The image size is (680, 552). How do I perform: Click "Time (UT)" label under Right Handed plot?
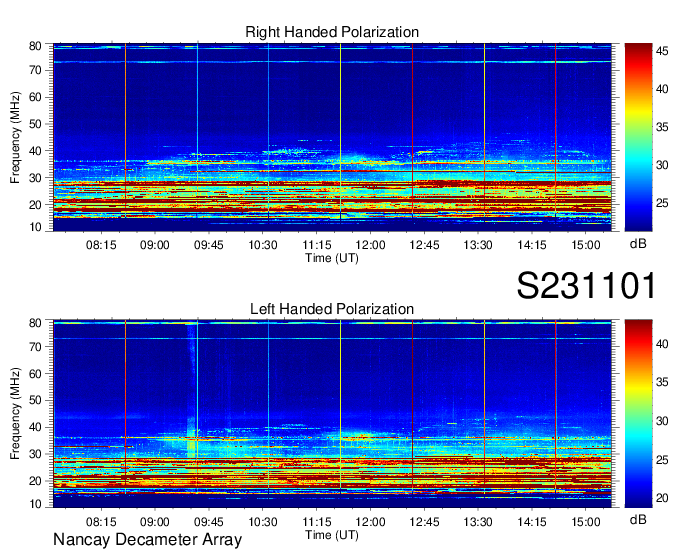[332, 258]
